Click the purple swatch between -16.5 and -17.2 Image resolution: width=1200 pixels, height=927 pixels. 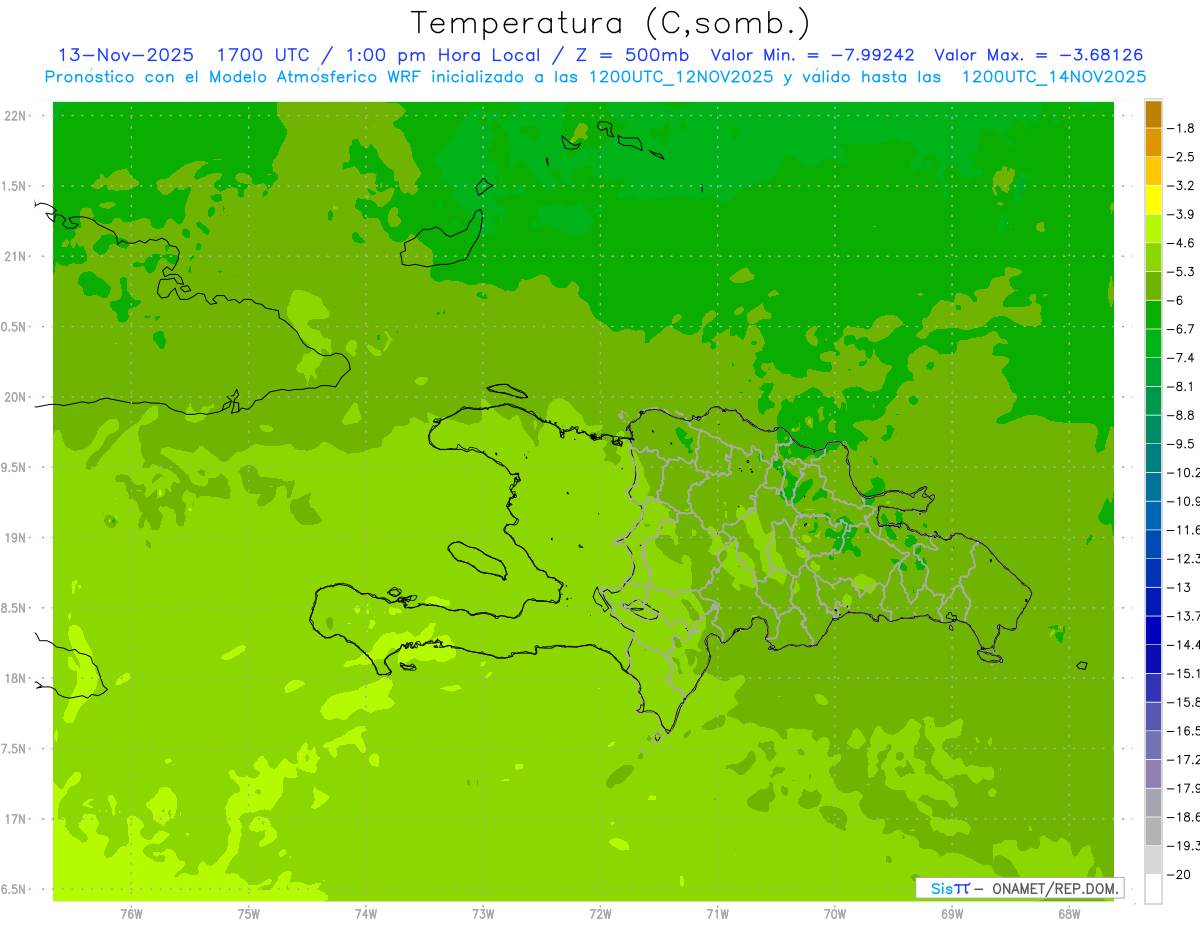click(x=1153, y=745)
